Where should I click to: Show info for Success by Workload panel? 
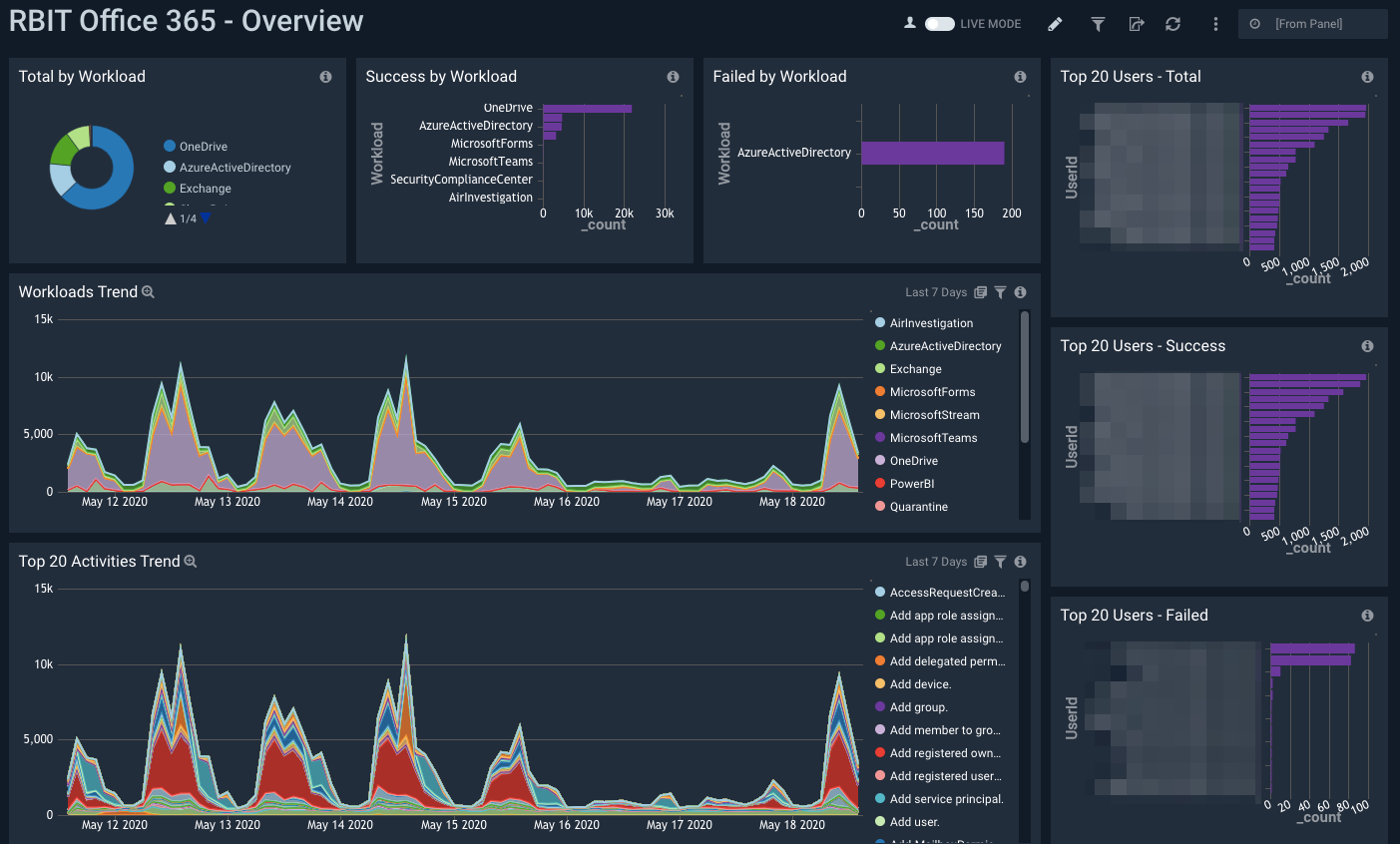673,77
